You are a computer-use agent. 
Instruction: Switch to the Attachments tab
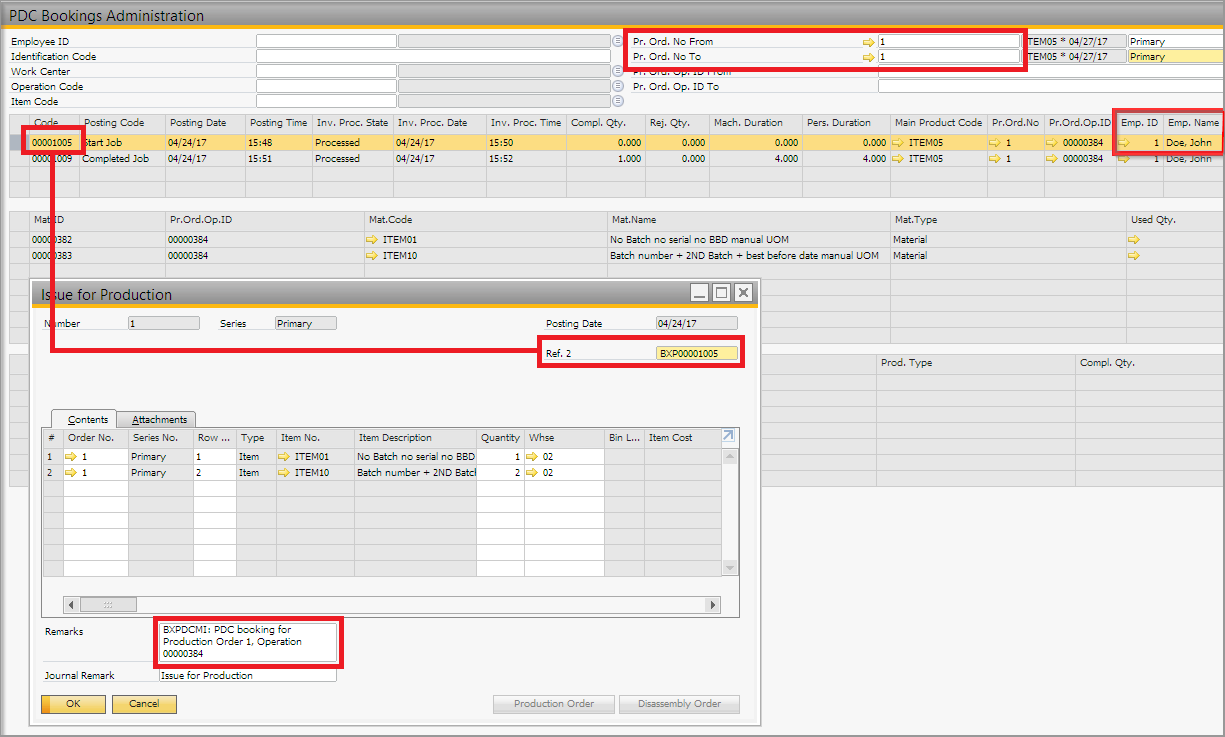point(159,419)
